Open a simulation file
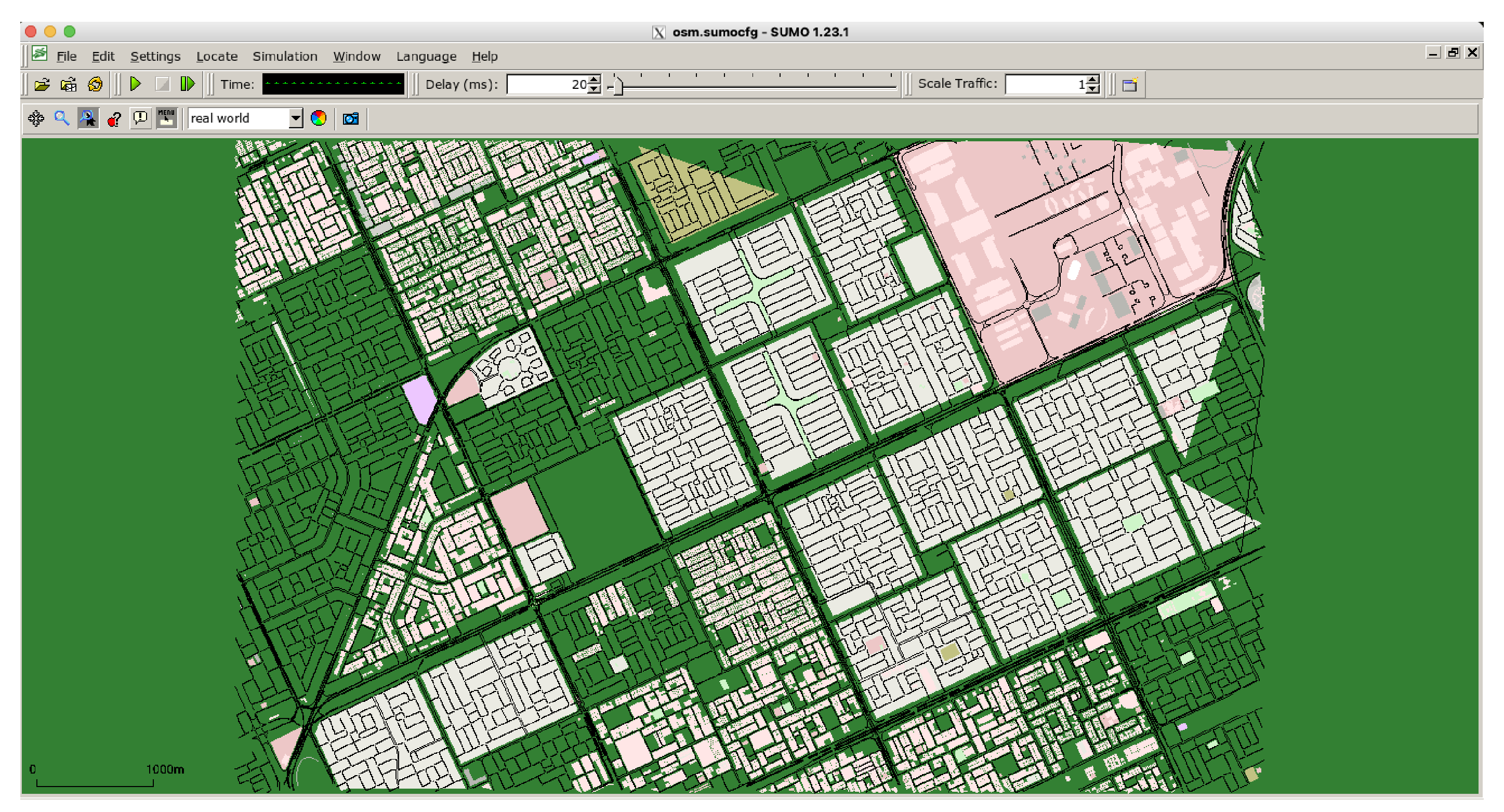 pos(42,85)
